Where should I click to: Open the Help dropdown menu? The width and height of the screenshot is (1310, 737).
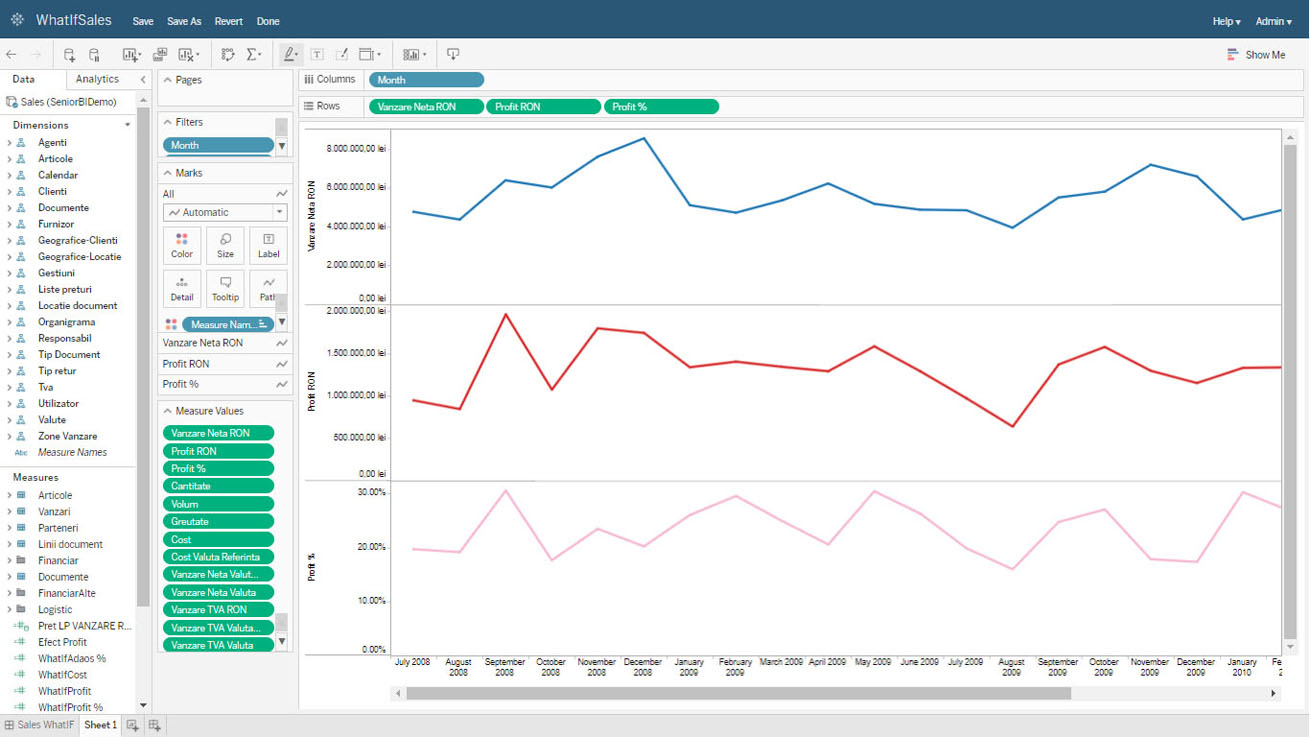[1226, 21]
